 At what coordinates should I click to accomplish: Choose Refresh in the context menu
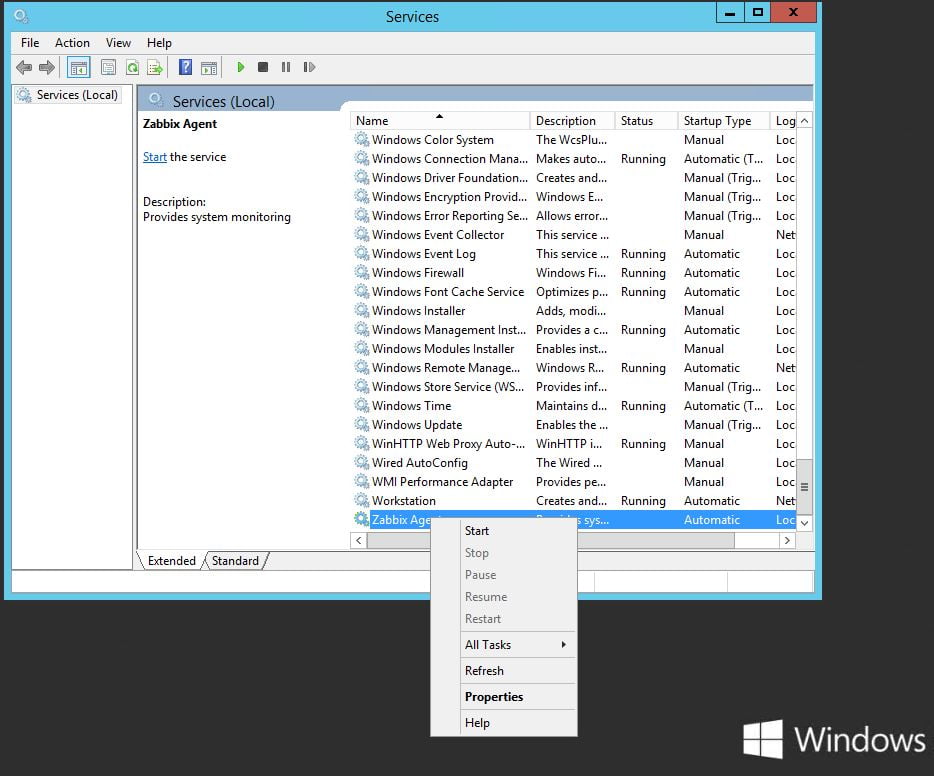click(504, 671)
